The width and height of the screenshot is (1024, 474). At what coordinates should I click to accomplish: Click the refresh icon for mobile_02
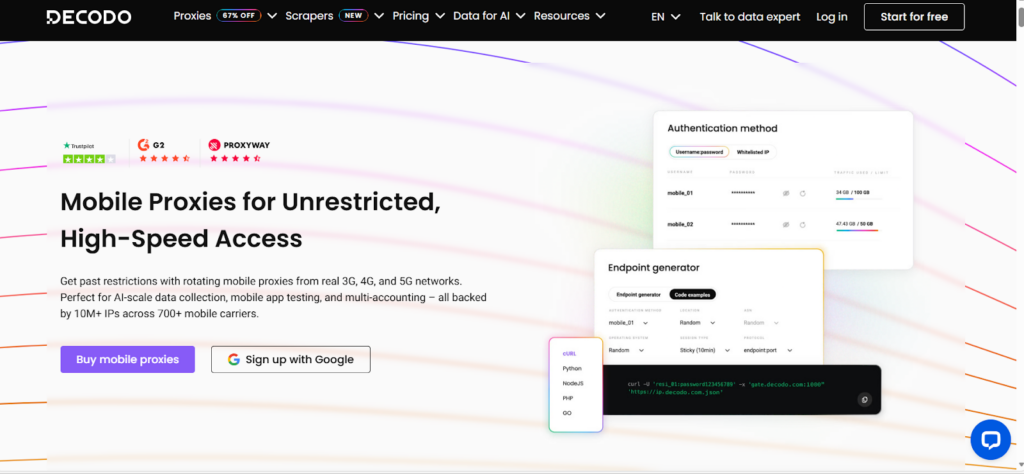point(802,225)
